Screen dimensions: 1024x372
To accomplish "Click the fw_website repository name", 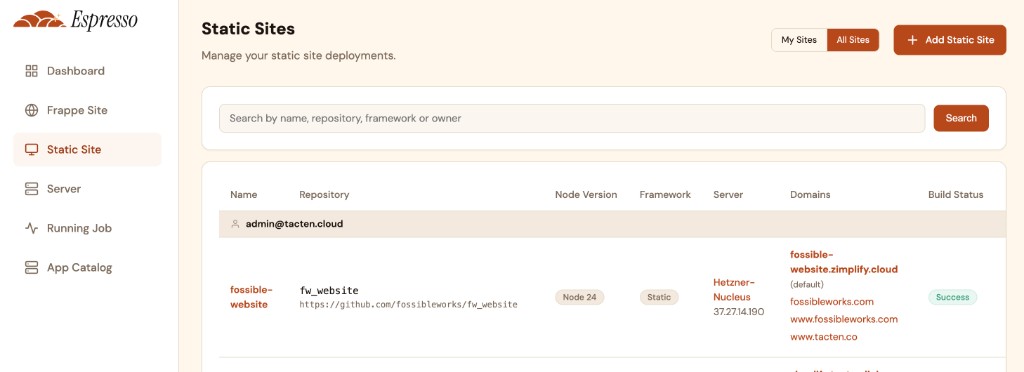I will coord(328,290).
